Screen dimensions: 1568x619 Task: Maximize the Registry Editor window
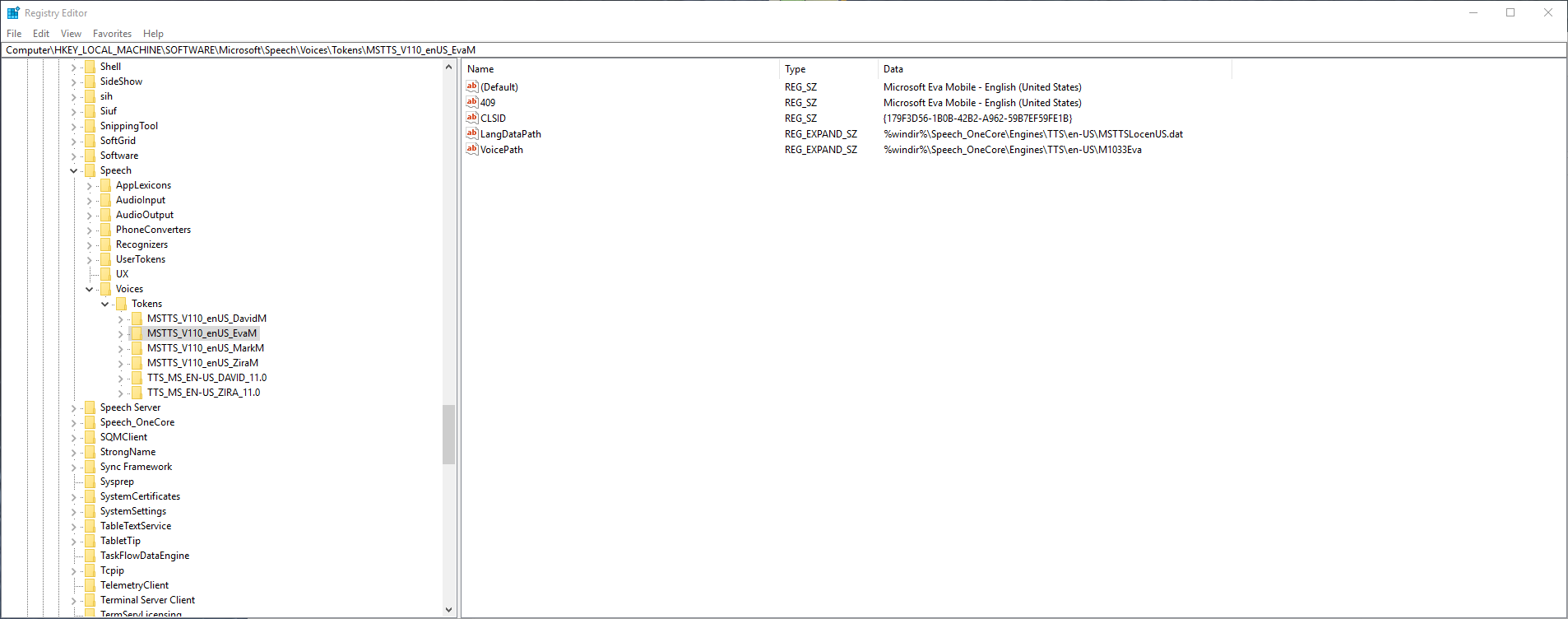1510,12
